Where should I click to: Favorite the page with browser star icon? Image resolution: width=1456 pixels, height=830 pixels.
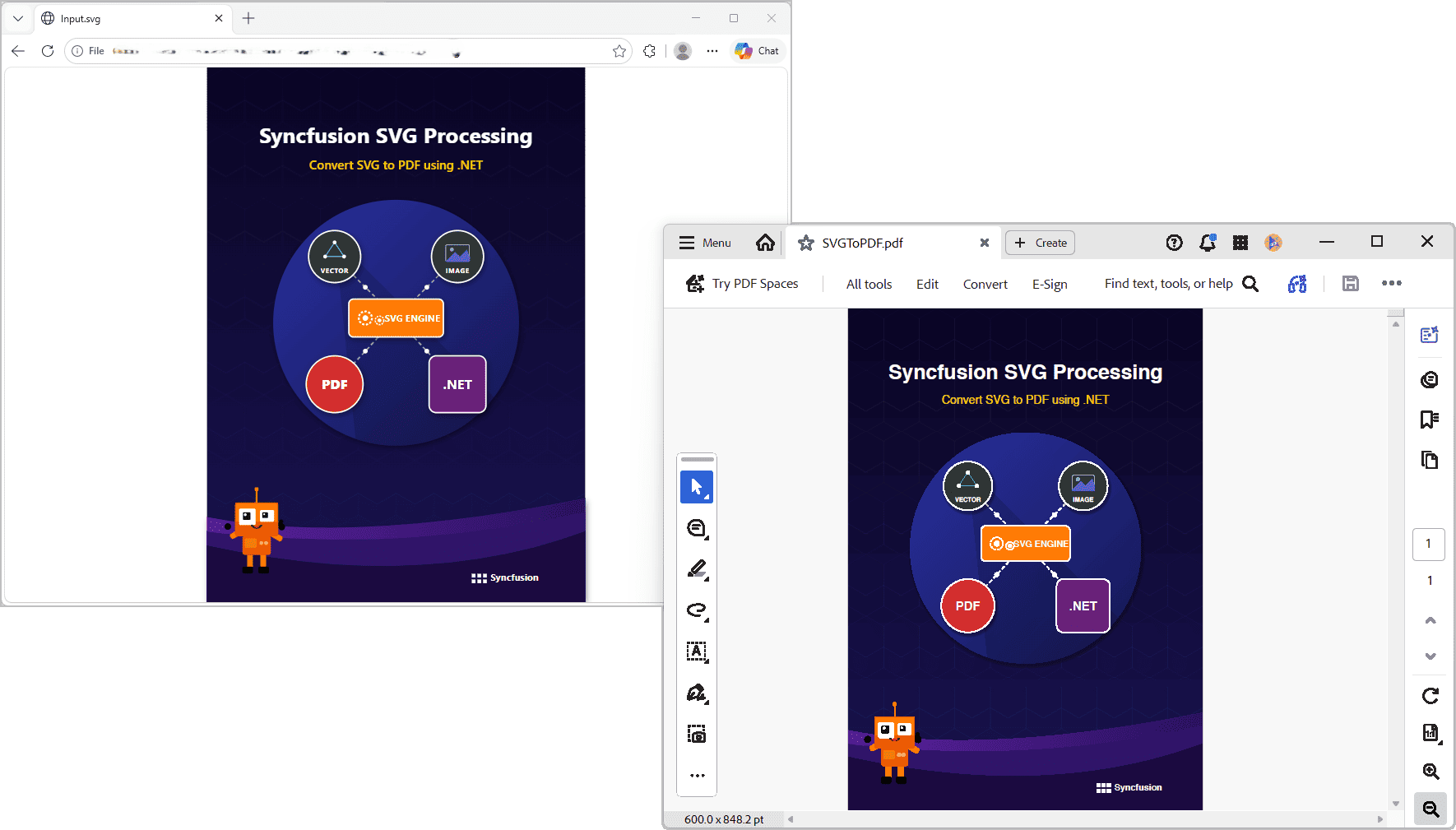619,51
